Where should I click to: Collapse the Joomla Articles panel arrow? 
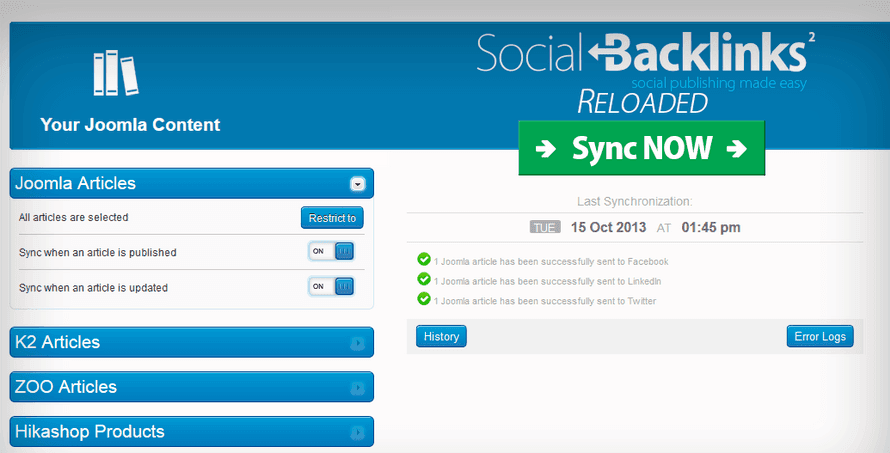tap(357, 184)
